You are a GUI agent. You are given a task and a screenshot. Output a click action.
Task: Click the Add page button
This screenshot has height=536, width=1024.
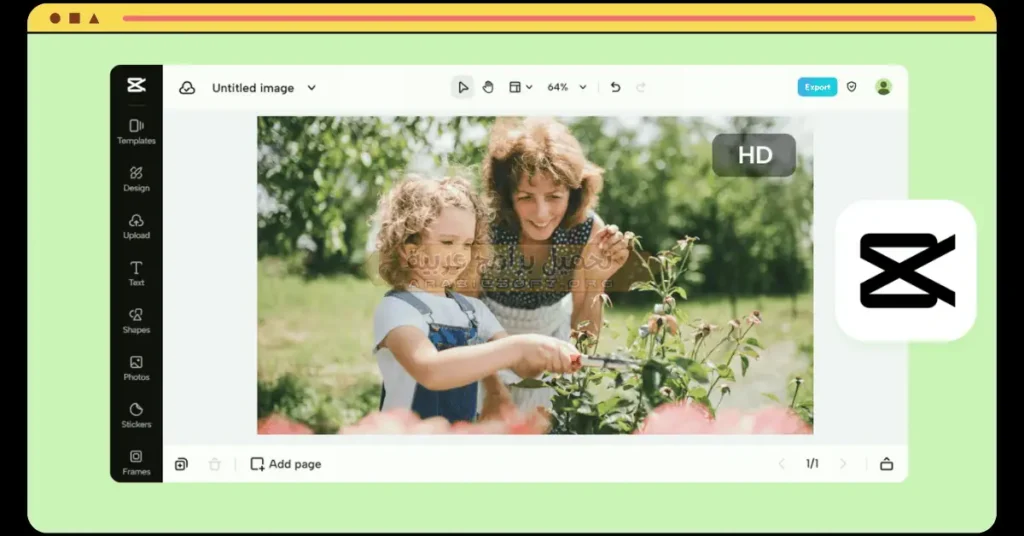coord(286,464)
